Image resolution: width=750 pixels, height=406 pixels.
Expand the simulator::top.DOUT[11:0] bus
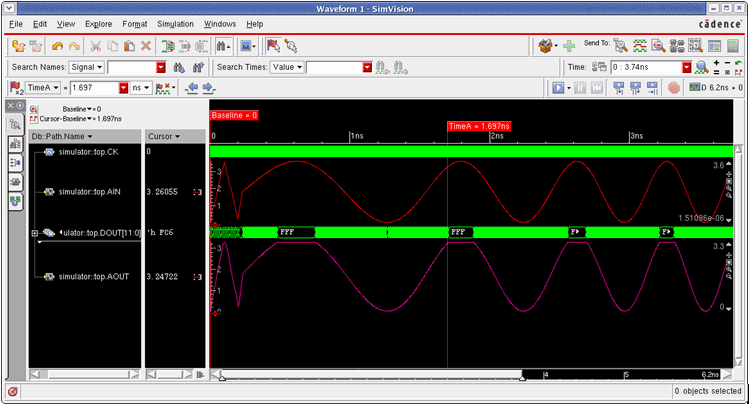click(x=35, y=233)
